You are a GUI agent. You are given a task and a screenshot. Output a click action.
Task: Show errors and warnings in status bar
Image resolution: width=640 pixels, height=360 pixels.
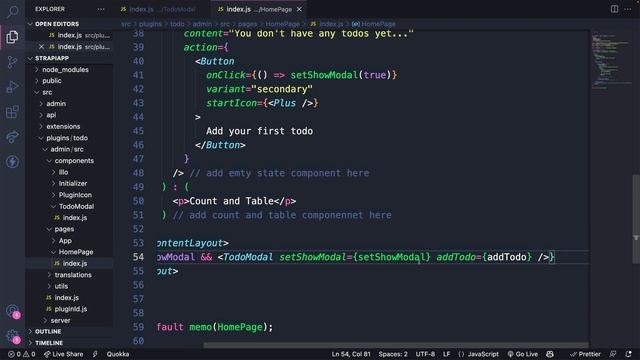[22, 354]
